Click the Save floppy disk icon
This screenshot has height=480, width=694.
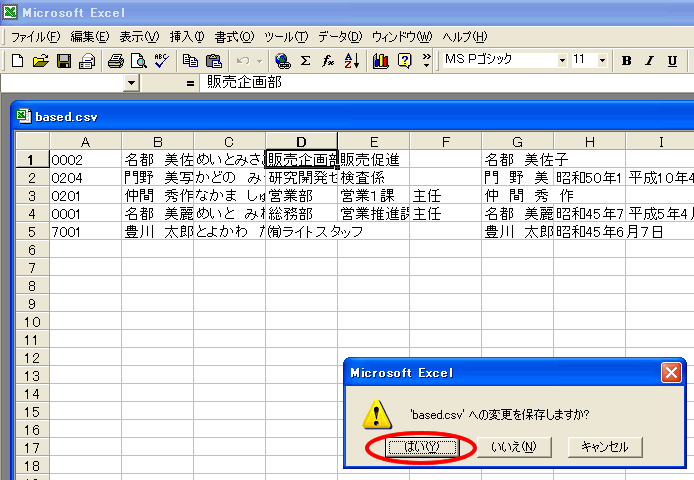[64, 61]
